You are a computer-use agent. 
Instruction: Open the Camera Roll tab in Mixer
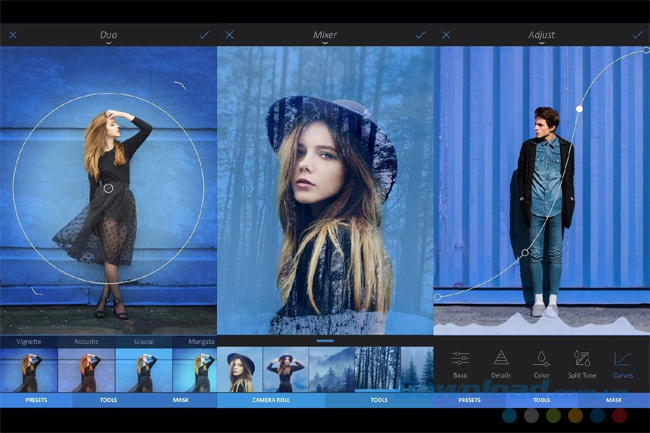tap(272, 400)
